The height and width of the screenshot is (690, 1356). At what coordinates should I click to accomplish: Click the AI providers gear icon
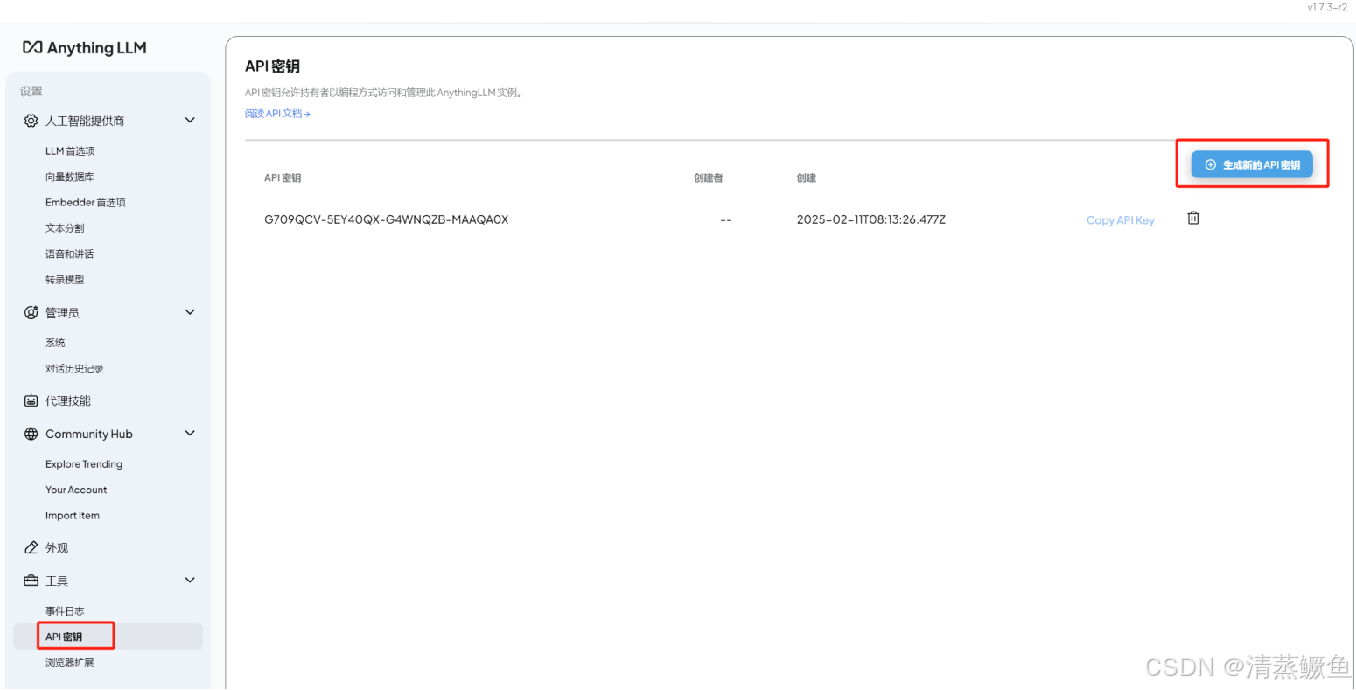(x=31, y=121)
